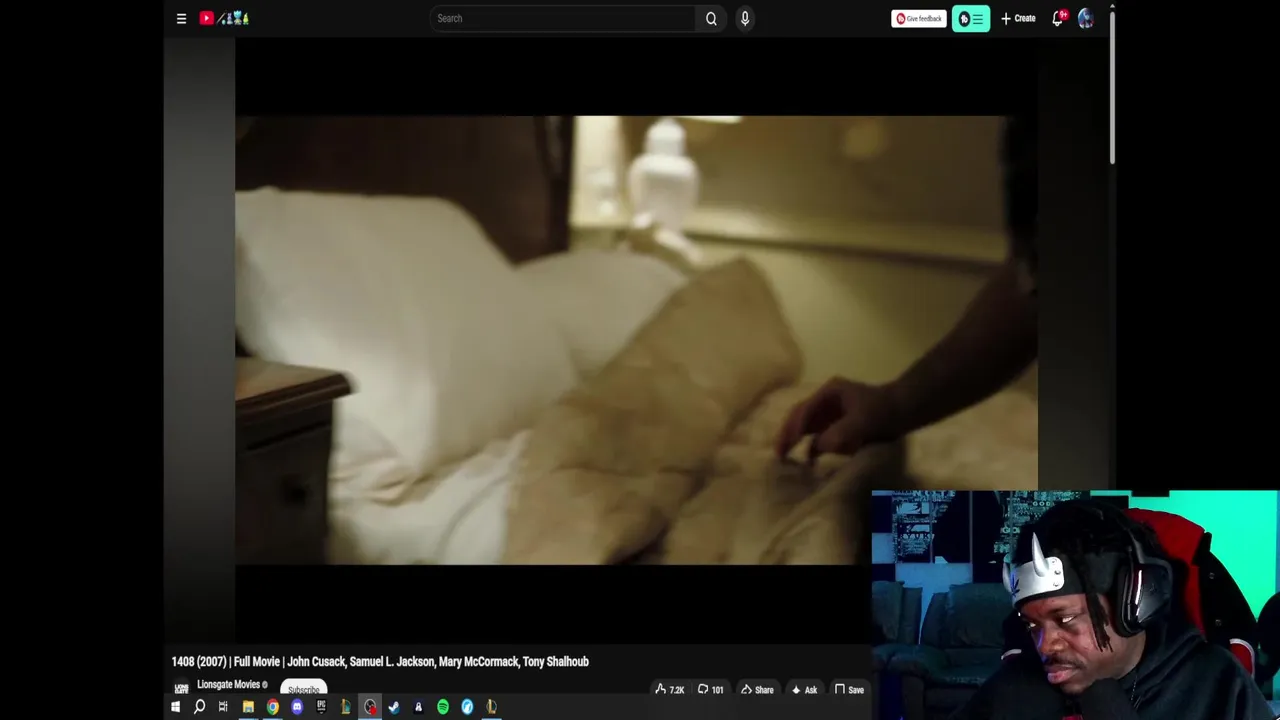Open the account avatar menu
Viewport: 1280px width, 720px height.
1086,18
